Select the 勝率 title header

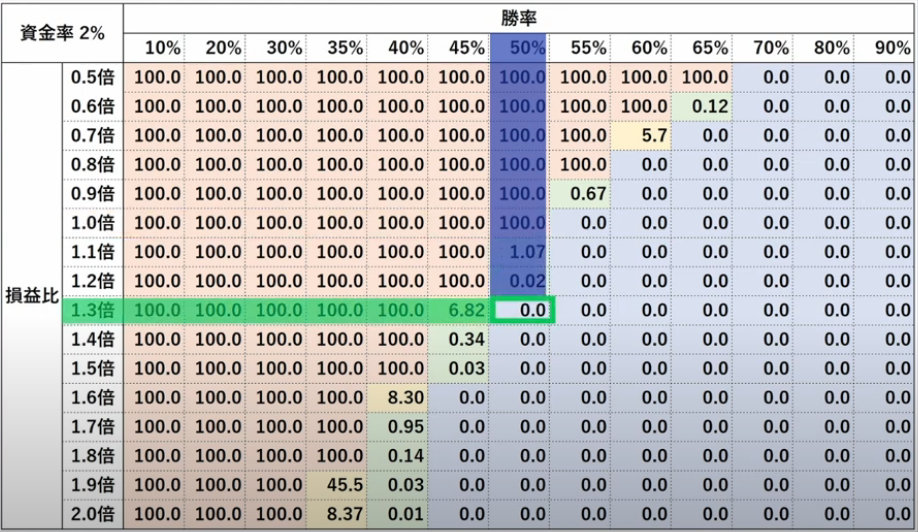(519, 19)
